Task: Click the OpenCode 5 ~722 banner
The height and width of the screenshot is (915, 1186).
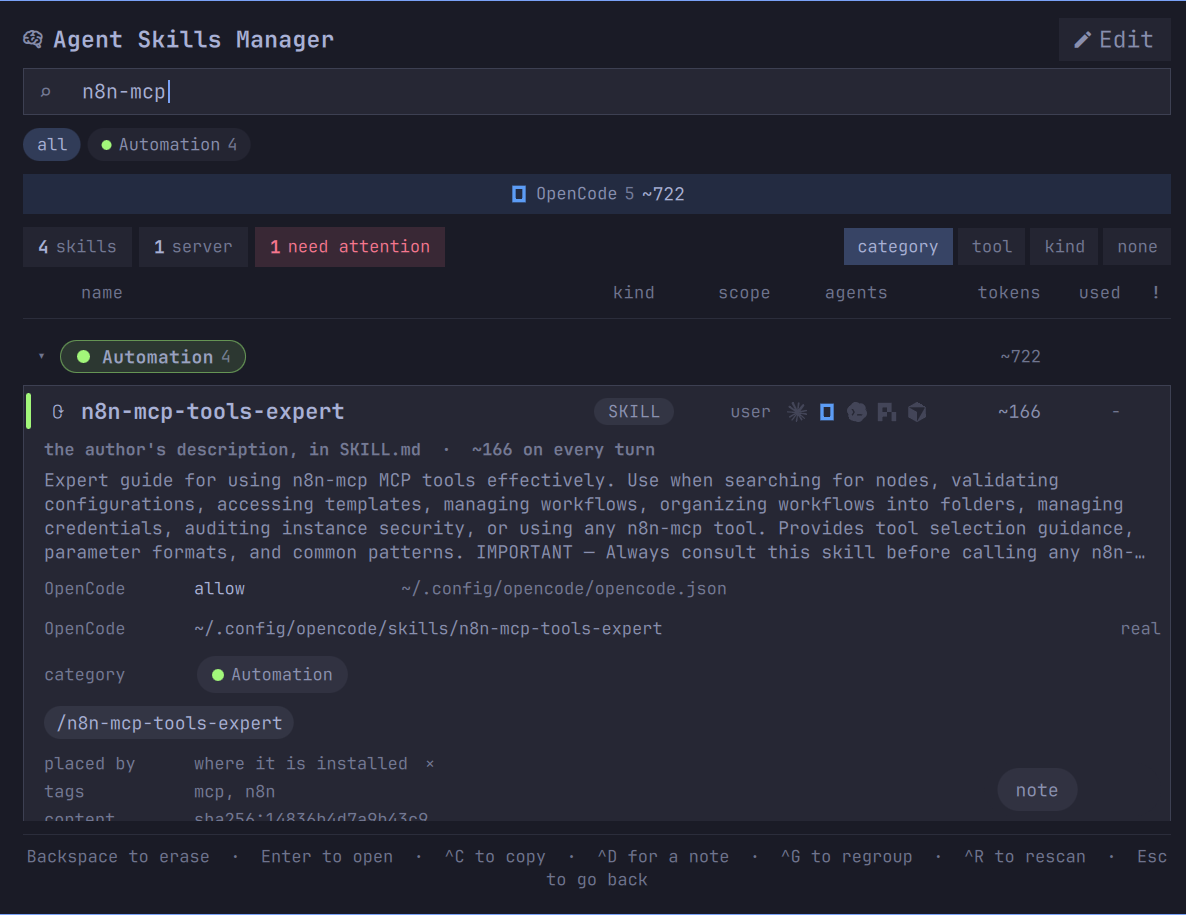Action: click(597, 194)
